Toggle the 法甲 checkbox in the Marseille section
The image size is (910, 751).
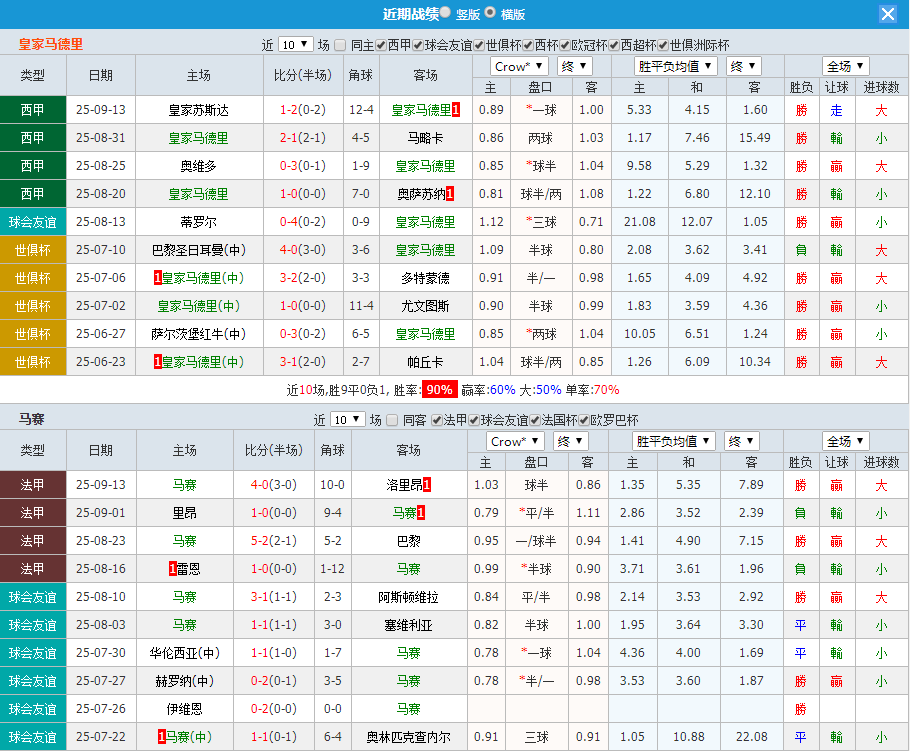(x=437, y=420)
